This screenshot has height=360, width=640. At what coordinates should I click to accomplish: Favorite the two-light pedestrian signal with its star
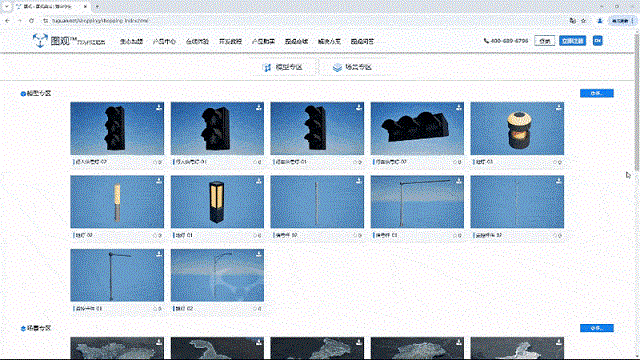[x=255, y=162]
